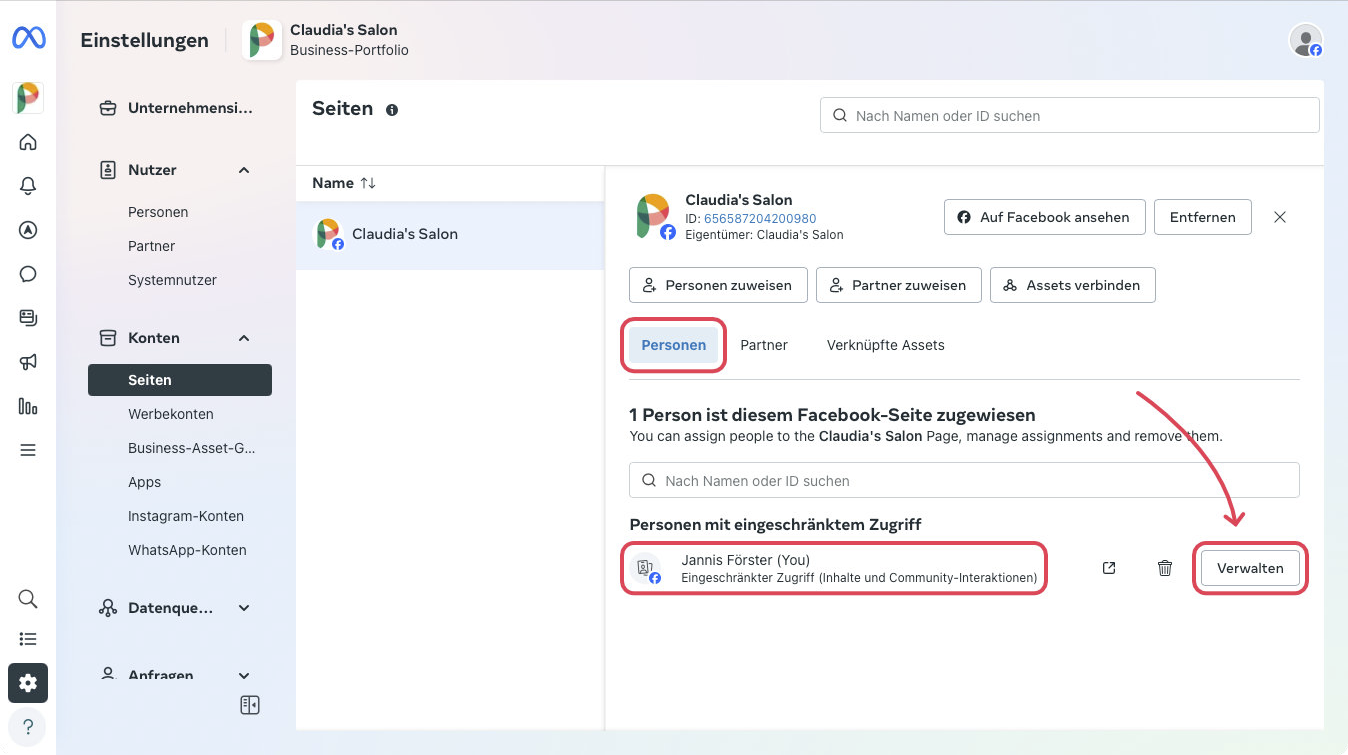Open help question mark icon
This screenshot has width=1348, height=755.
tap(28, 727)
